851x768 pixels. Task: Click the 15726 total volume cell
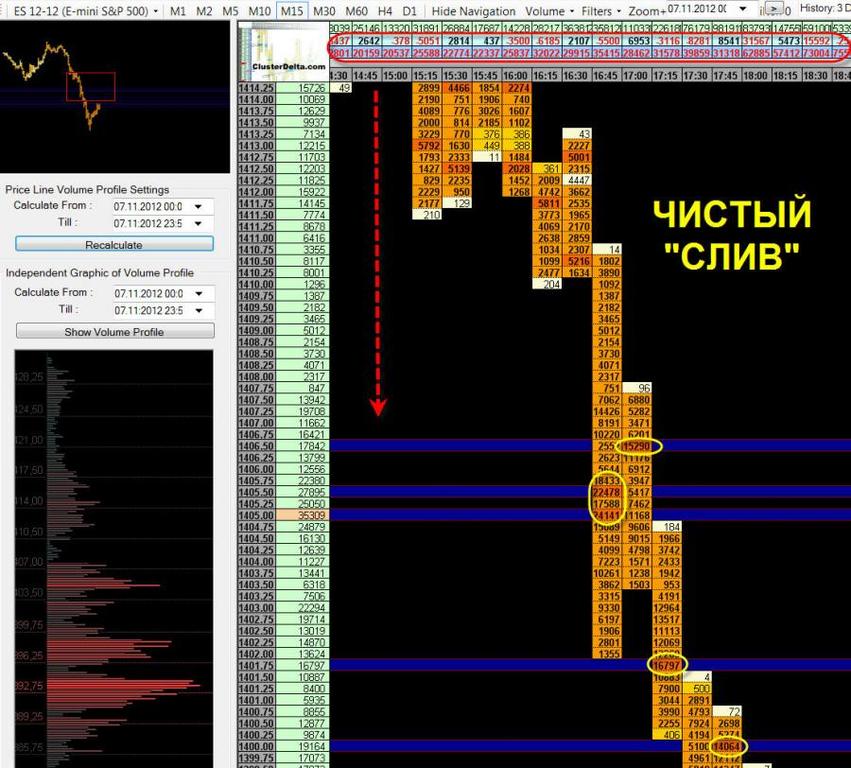[302, 88]
